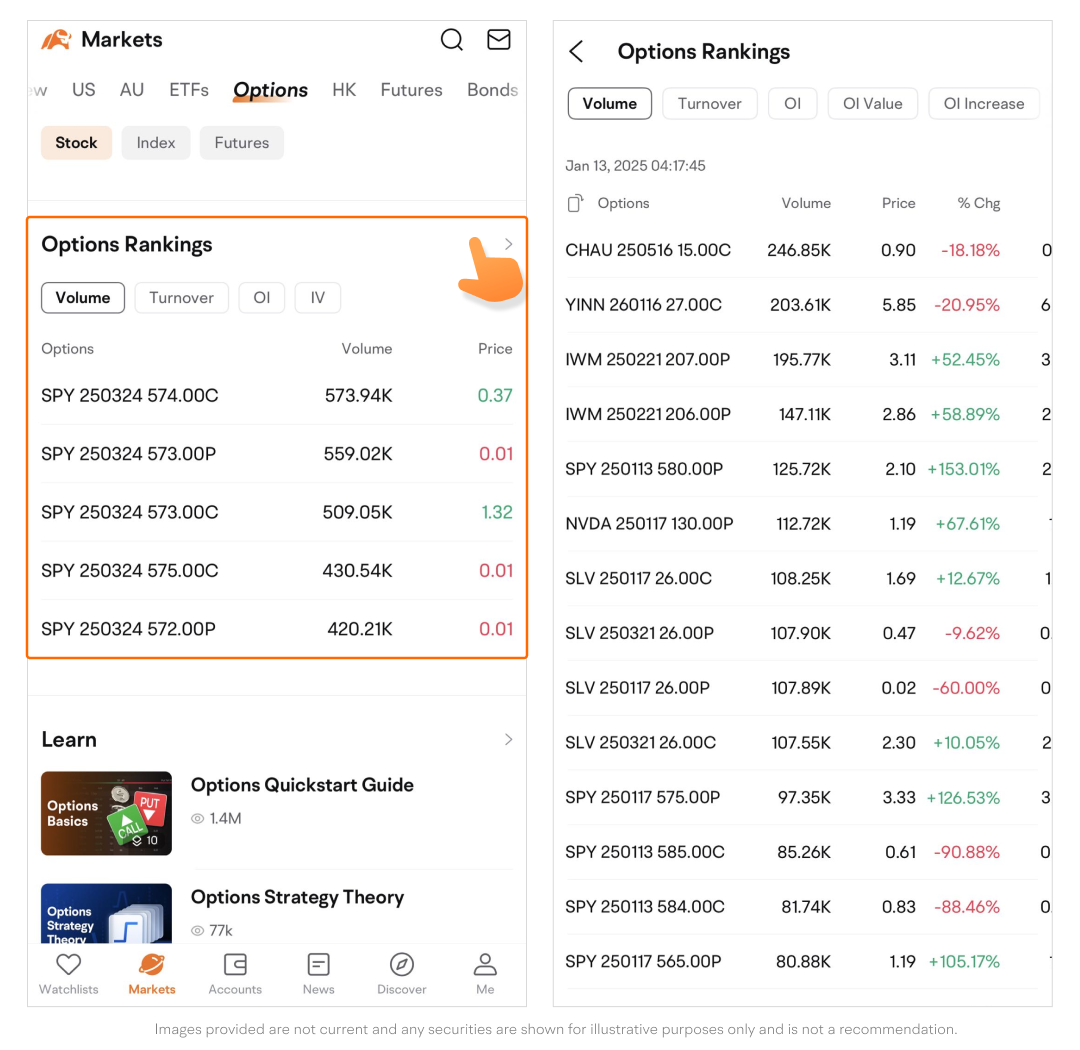Switch ranking to IV filter
This screenshot has width=1080, height=1050.
[317, 298]
